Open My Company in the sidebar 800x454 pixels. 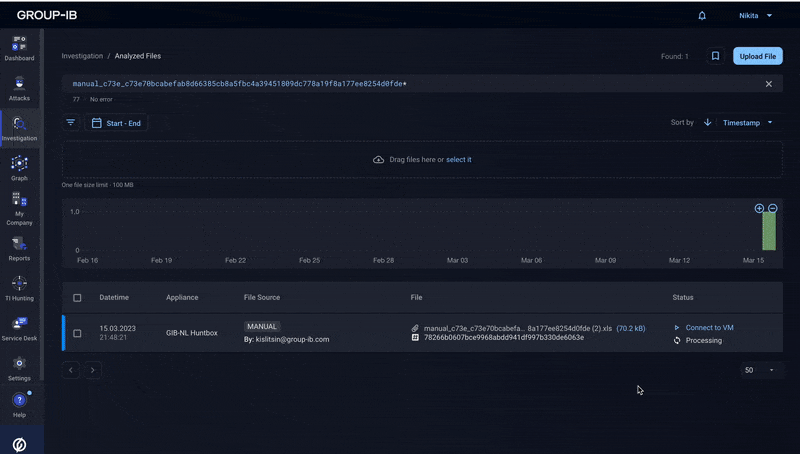pos(19,209)
